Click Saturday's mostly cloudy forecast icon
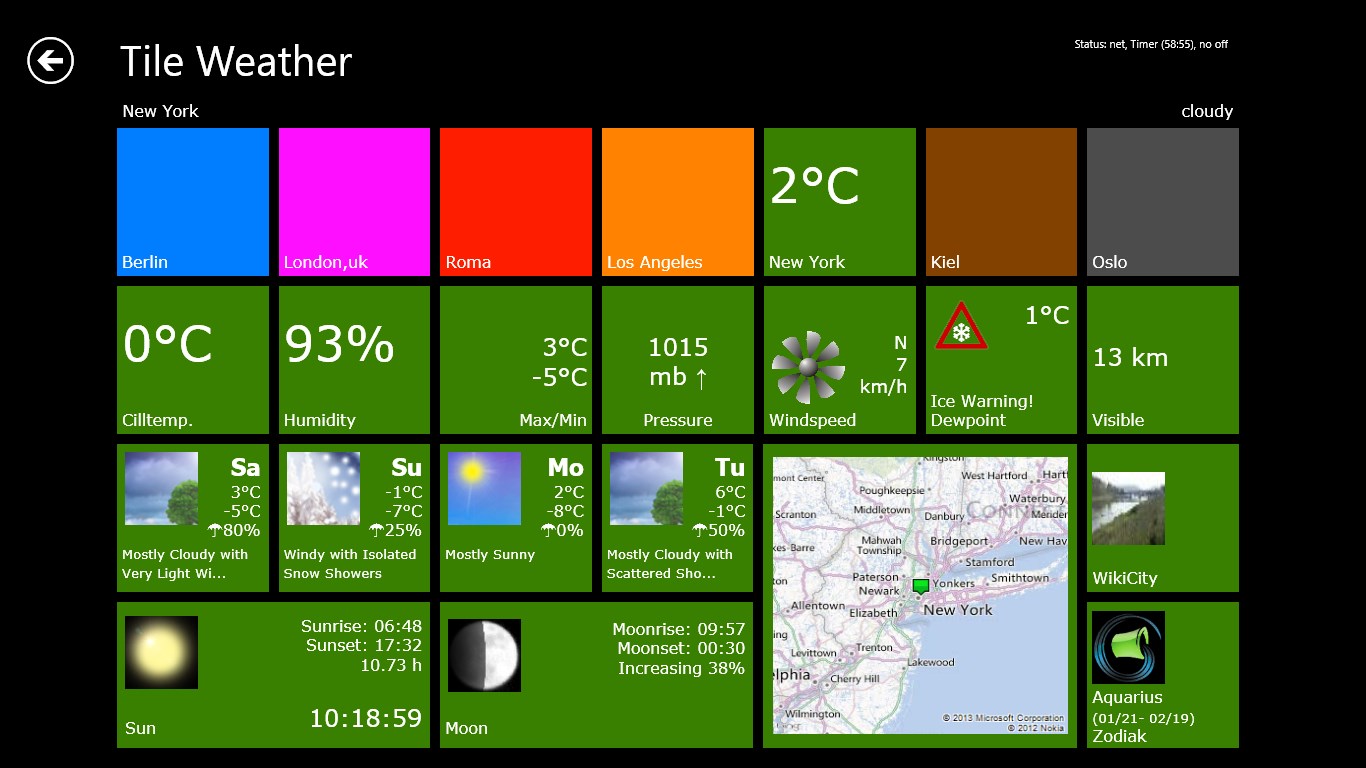The height and width of the screenshot is (768, 1366). [161, 488]
